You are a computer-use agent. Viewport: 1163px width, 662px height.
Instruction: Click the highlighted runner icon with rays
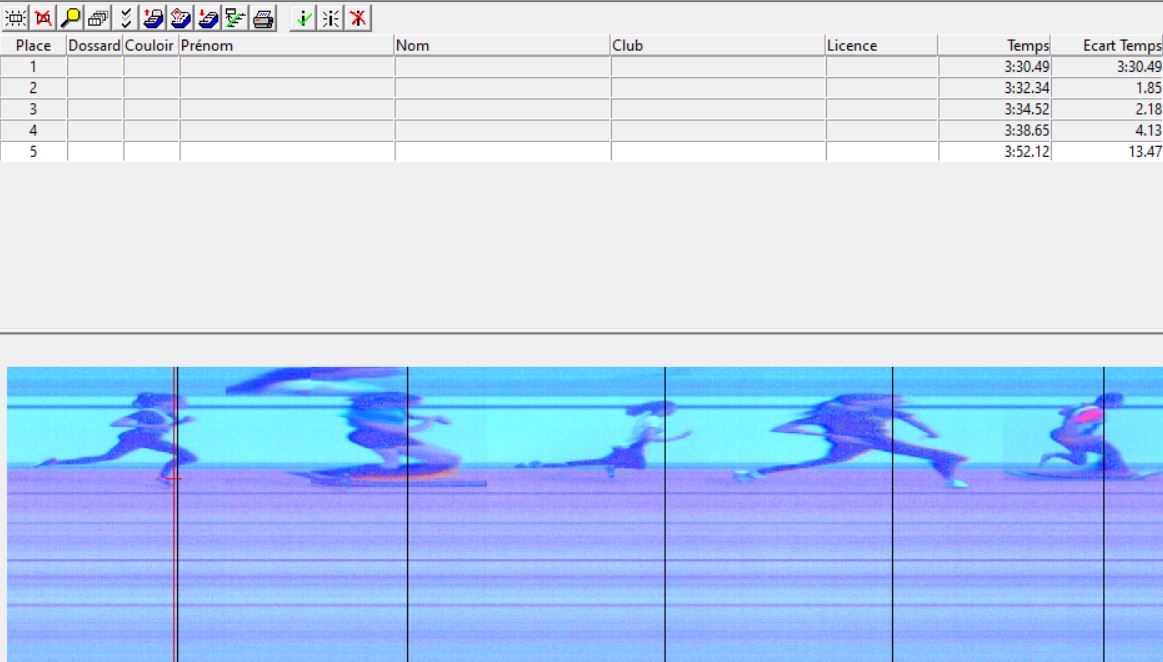tap(330, 18)
